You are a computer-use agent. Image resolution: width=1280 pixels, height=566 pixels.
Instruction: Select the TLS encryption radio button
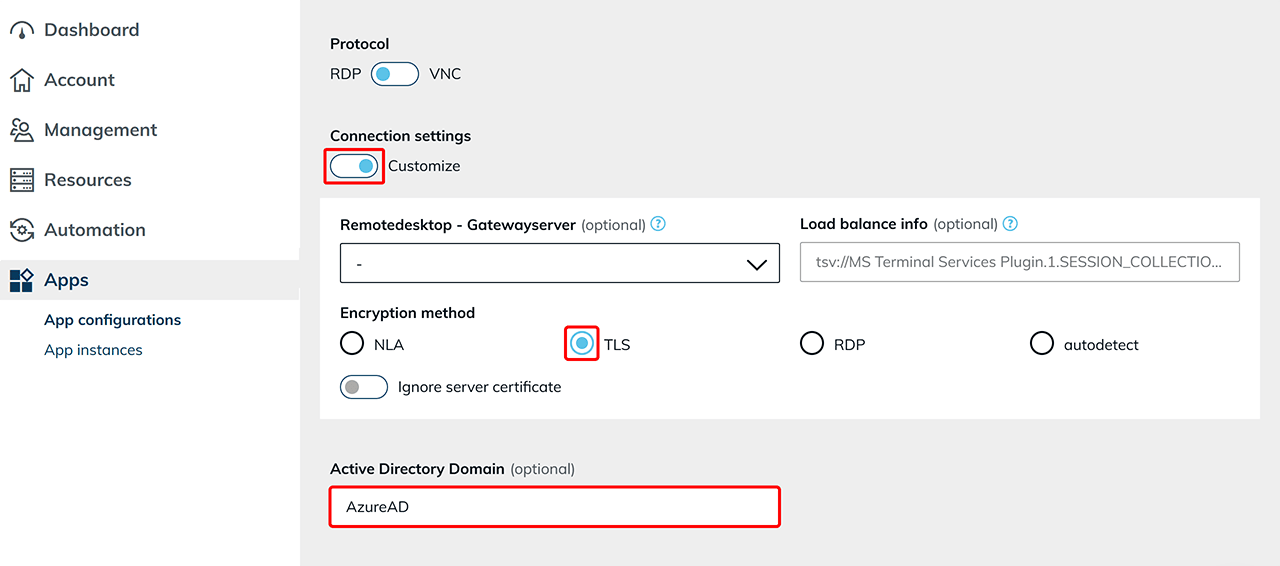click(582, 344)
